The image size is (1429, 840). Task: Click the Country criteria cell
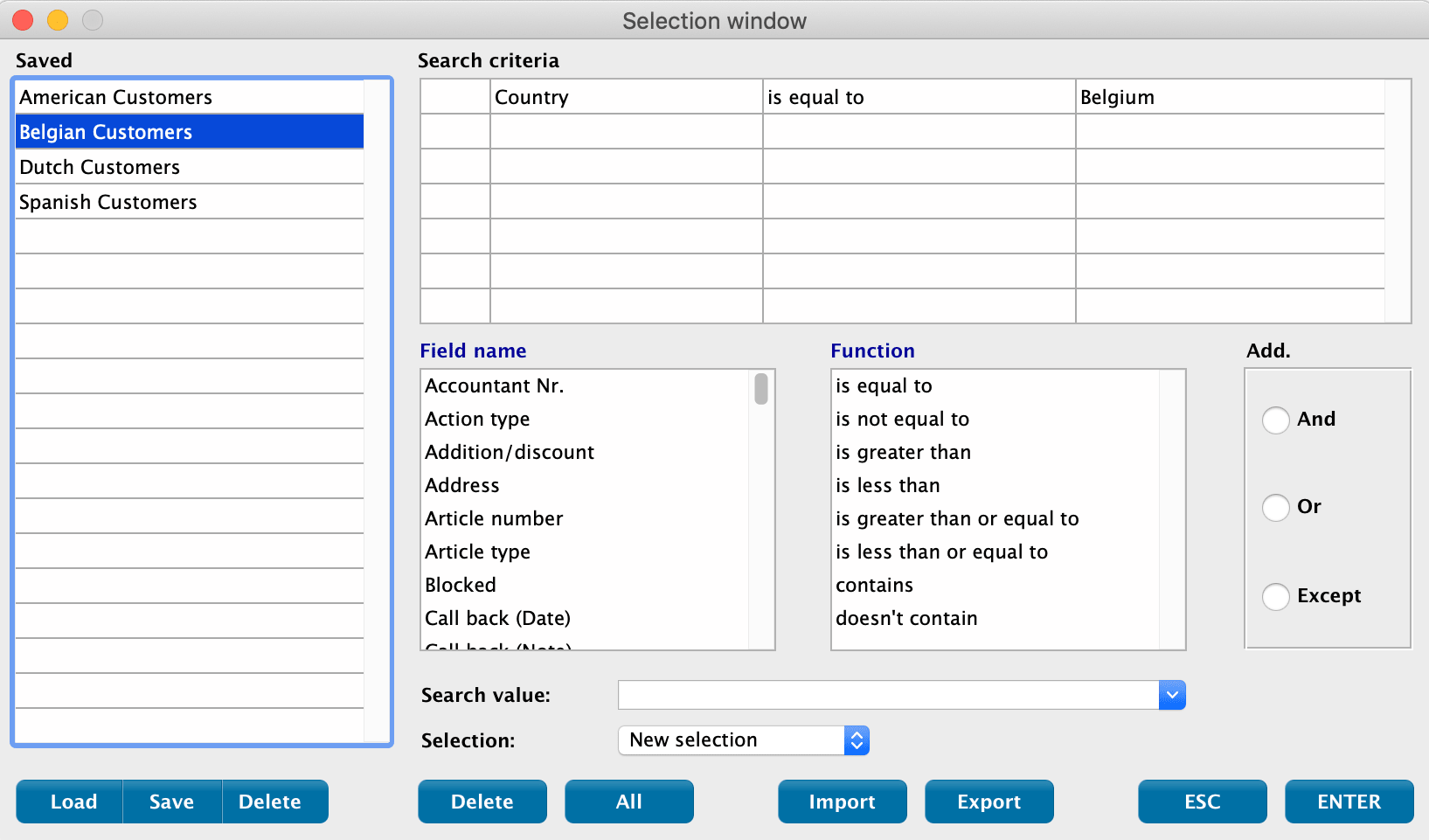point(626,97)
